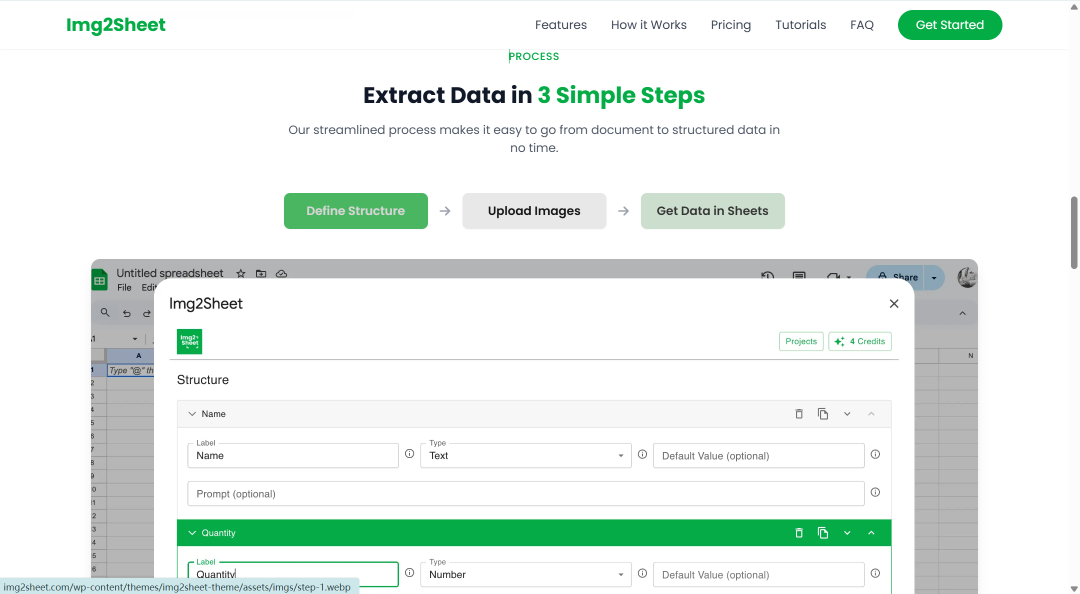Move the Quantity field down
The height and width of the screenshot is (594, 1080).
[x=847, y=533]
